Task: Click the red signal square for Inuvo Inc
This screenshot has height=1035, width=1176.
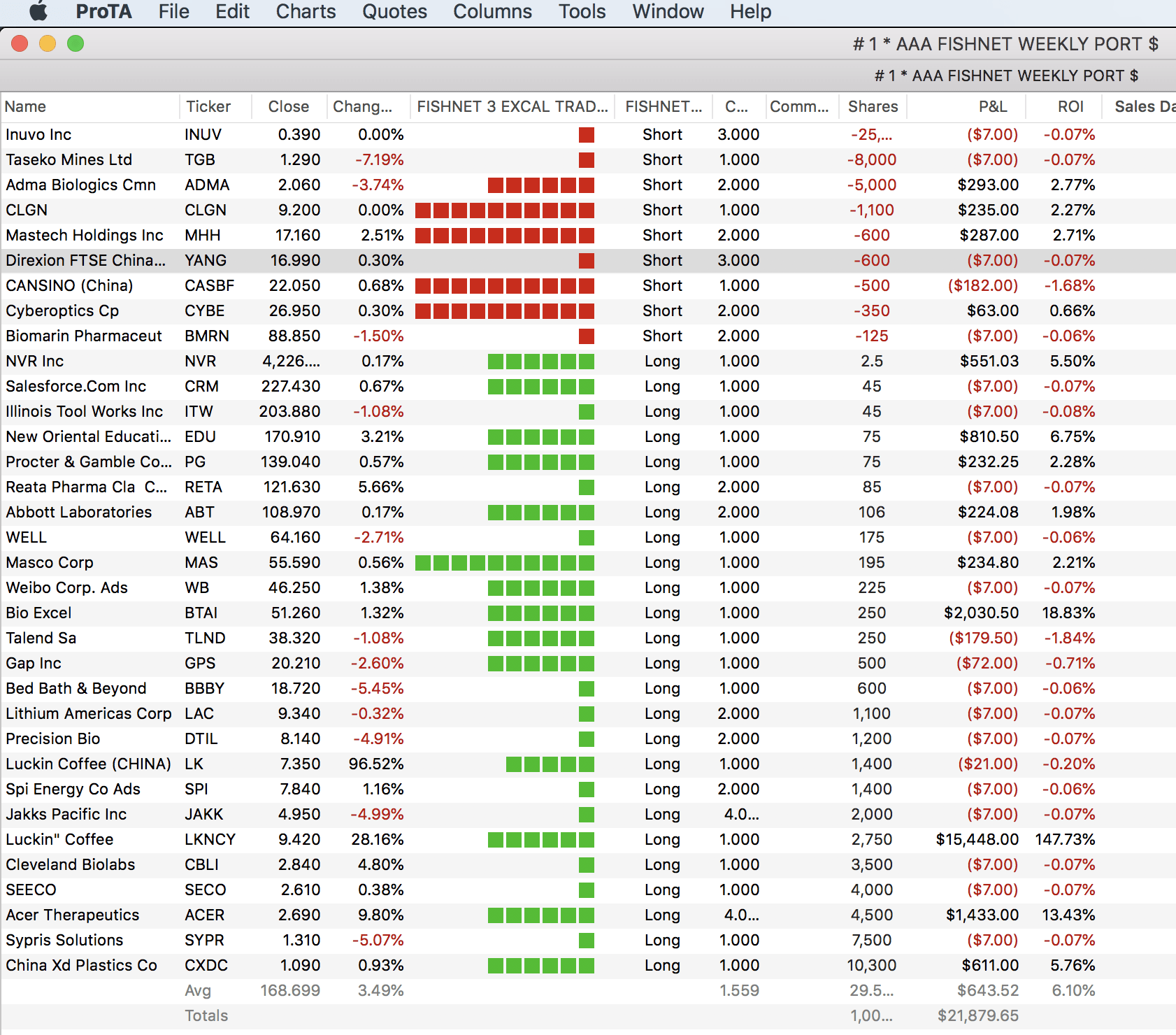Action: (587, 135)
